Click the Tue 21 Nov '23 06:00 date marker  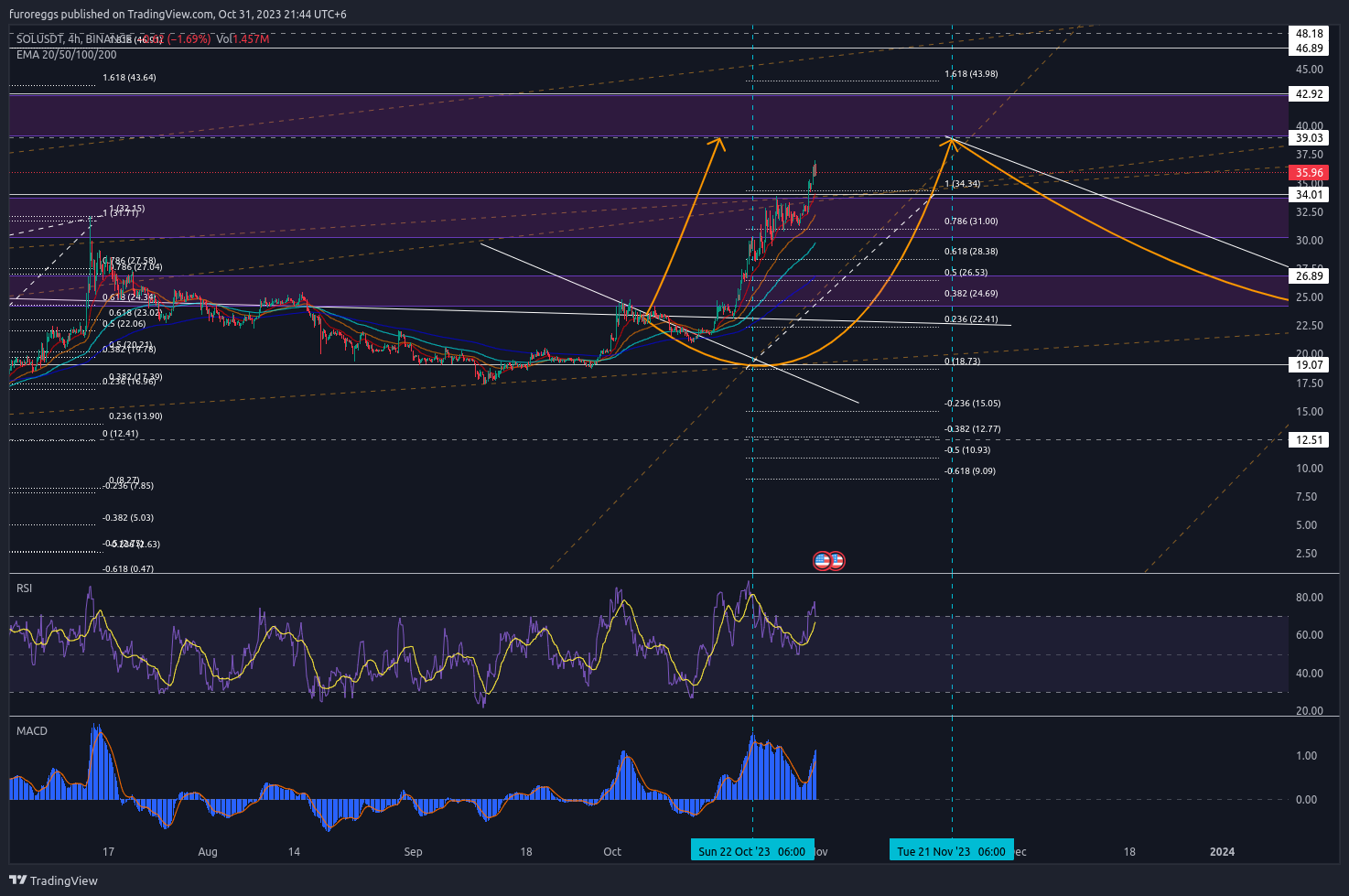click(952, 851)
